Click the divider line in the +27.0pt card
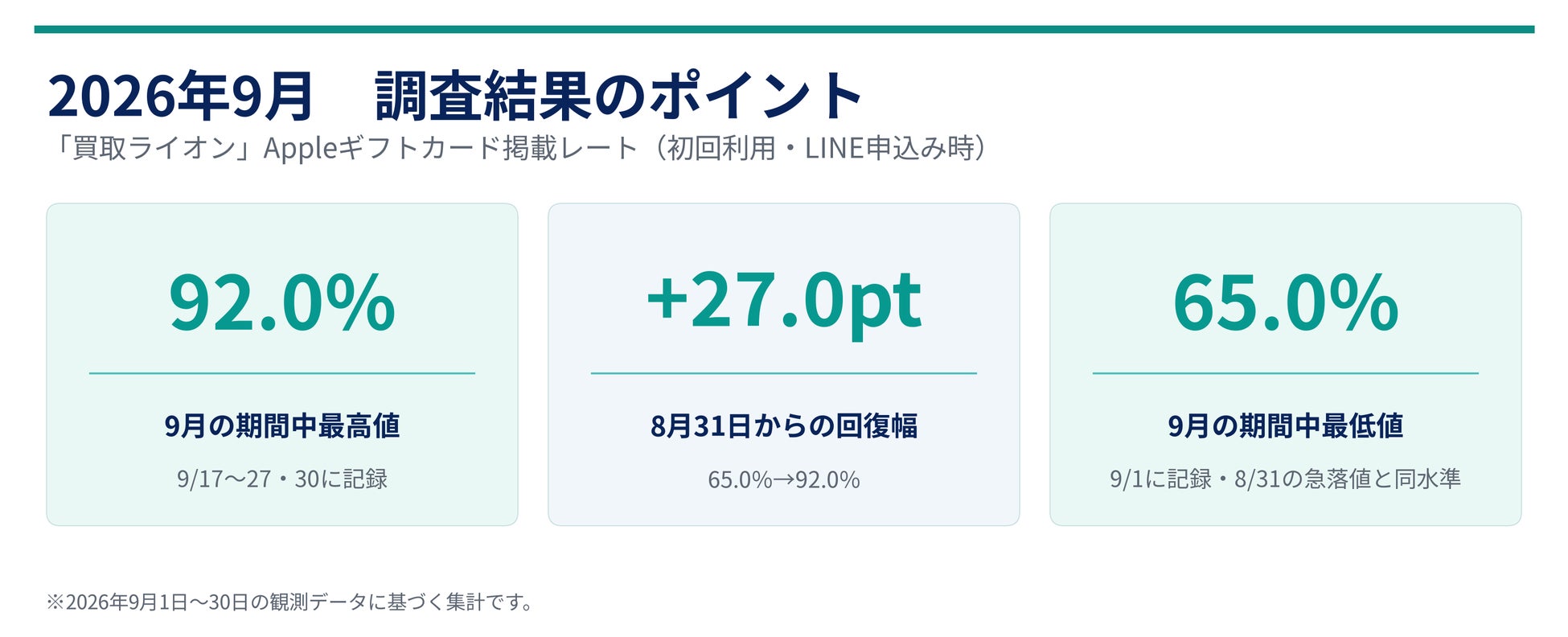1568x637 pixels. (784, 373)
